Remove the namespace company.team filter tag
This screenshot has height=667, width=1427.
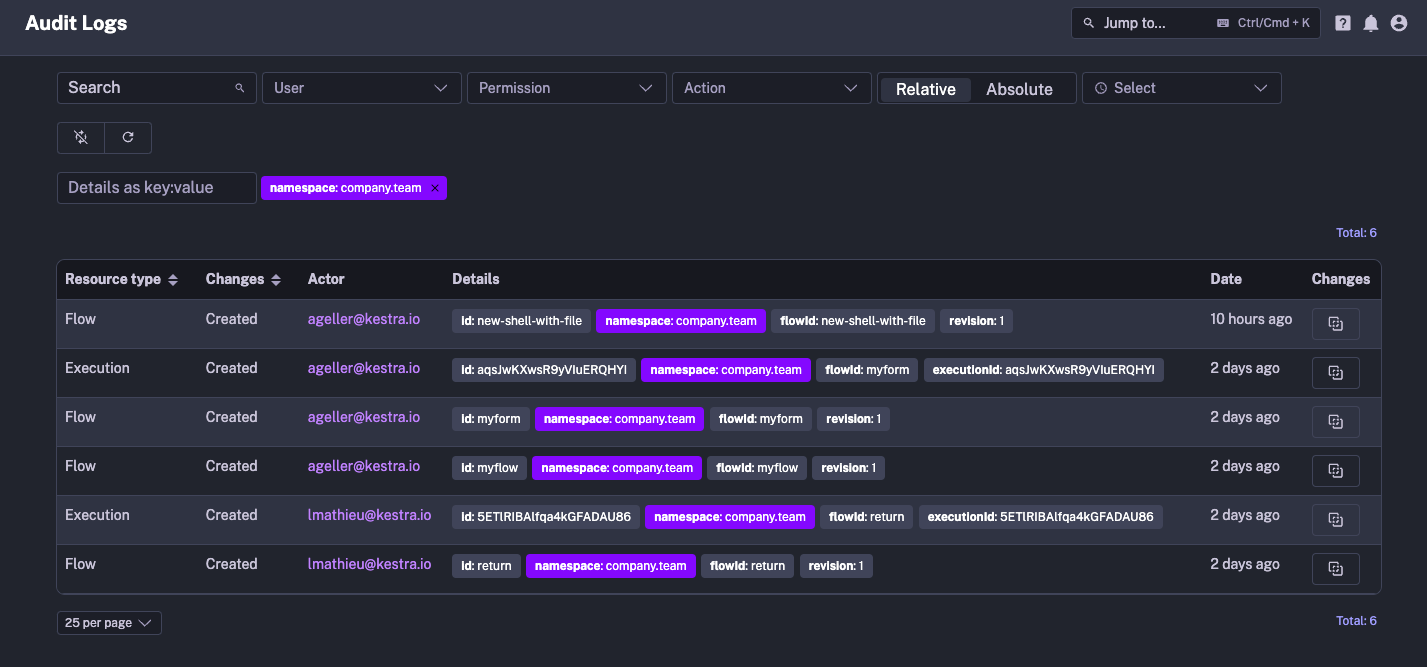(x=435, y=187)
